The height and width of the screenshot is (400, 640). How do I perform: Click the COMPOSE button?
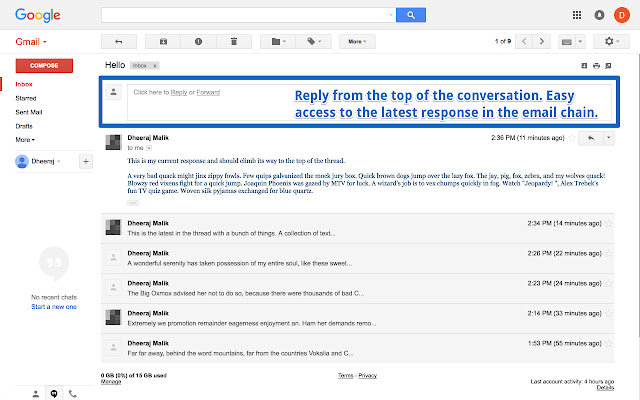coord(44,65)
